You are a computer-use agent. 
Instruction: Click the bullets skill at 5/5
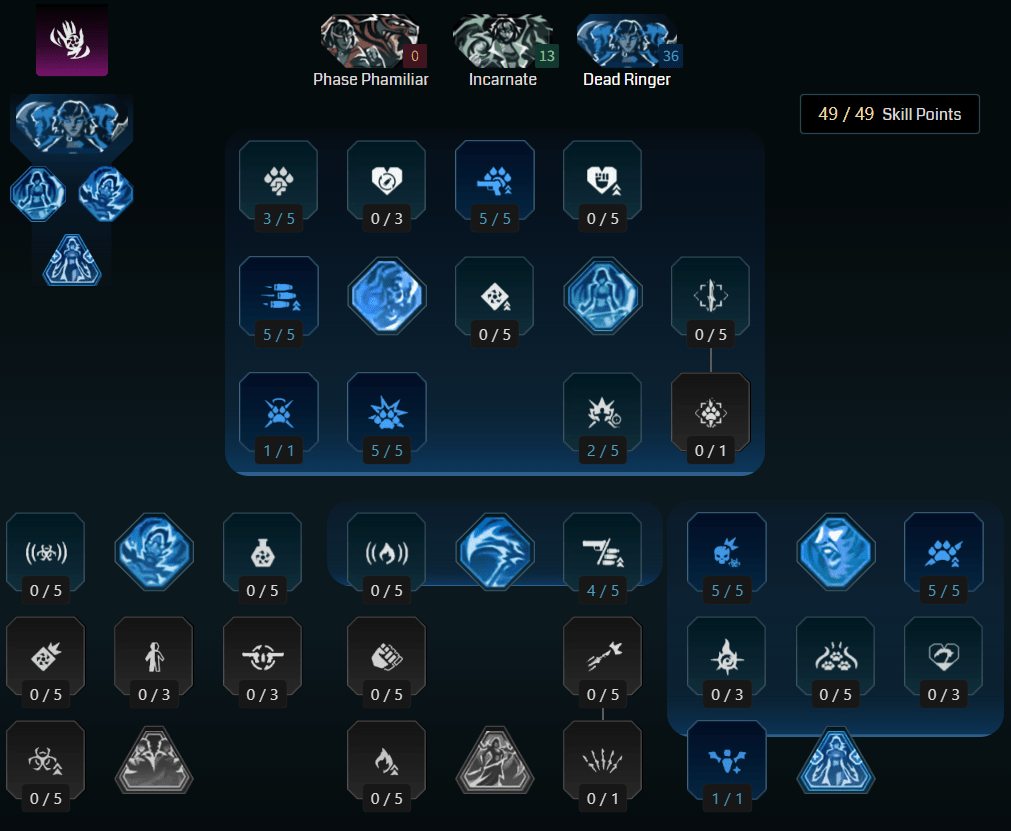(x=279, y=302)
